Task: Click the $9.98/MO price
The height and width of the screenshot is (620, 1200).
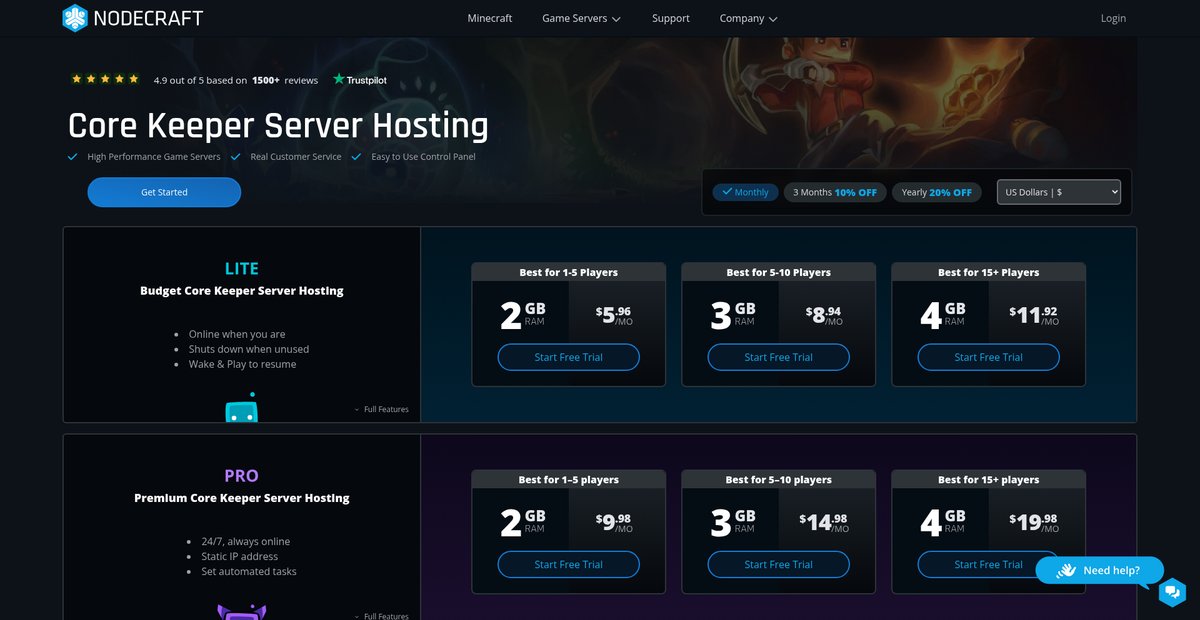Action: click(x=614, y=522)
